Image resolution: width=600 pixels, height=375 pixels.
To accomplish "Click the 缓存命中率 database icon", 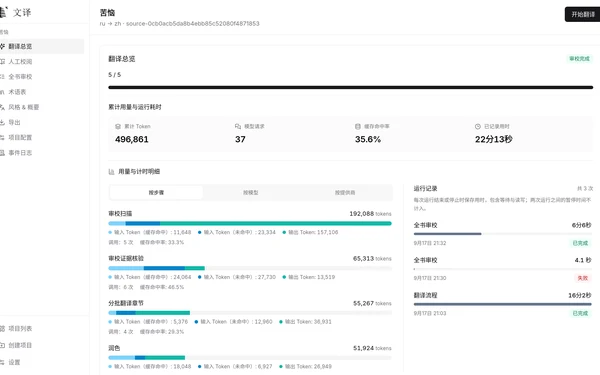I will (358, 126).
